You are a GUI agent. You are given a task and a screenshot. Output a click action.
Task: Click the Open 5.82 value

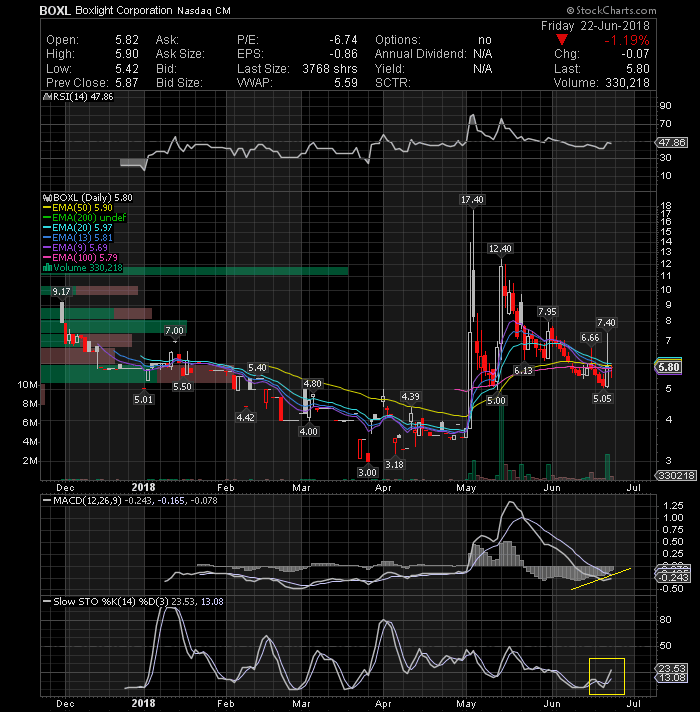127,40
